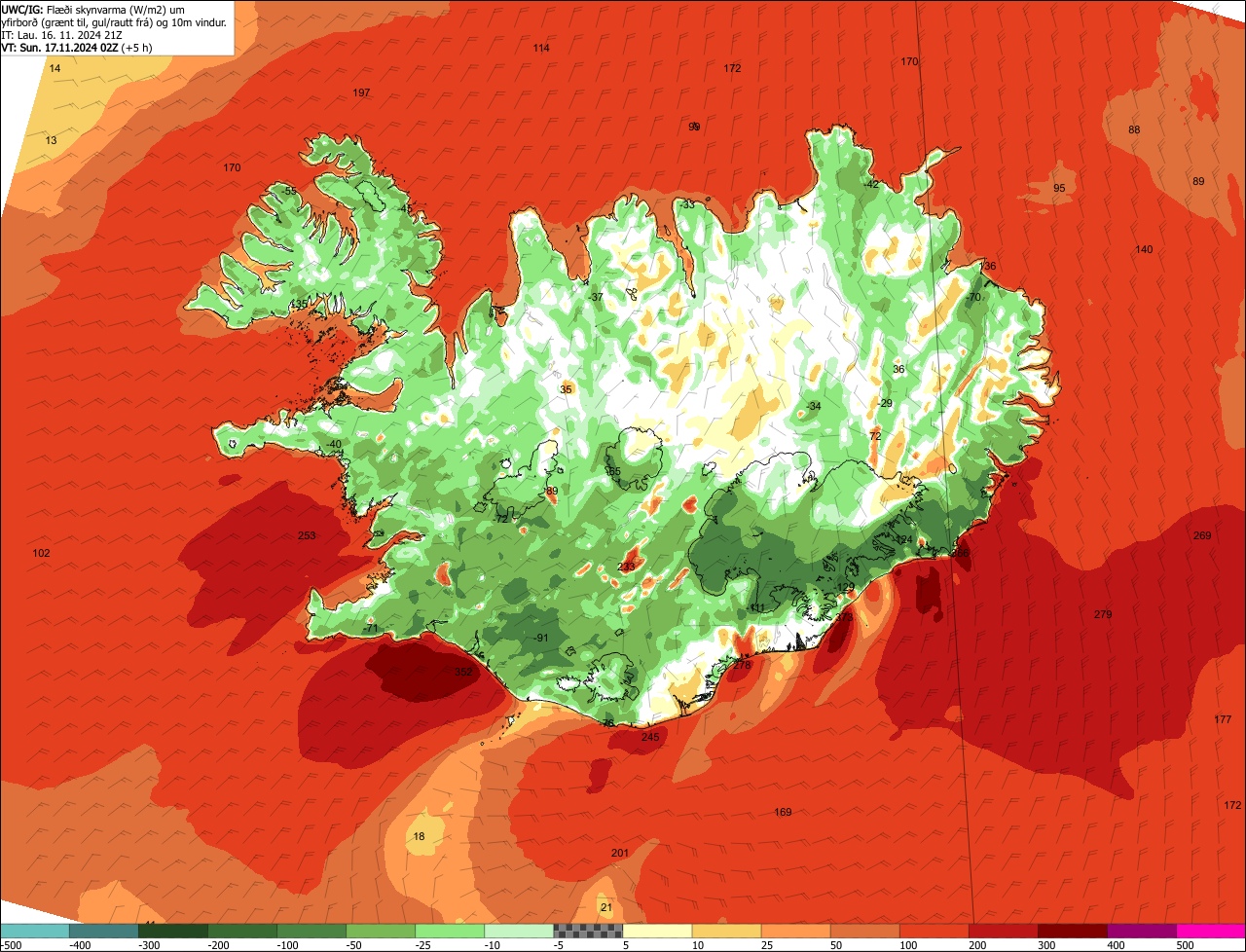Select the dark maroon 300 to 400 legend swatch
The height and width of the screenshot is (952, 1246).
(1072, 931)
